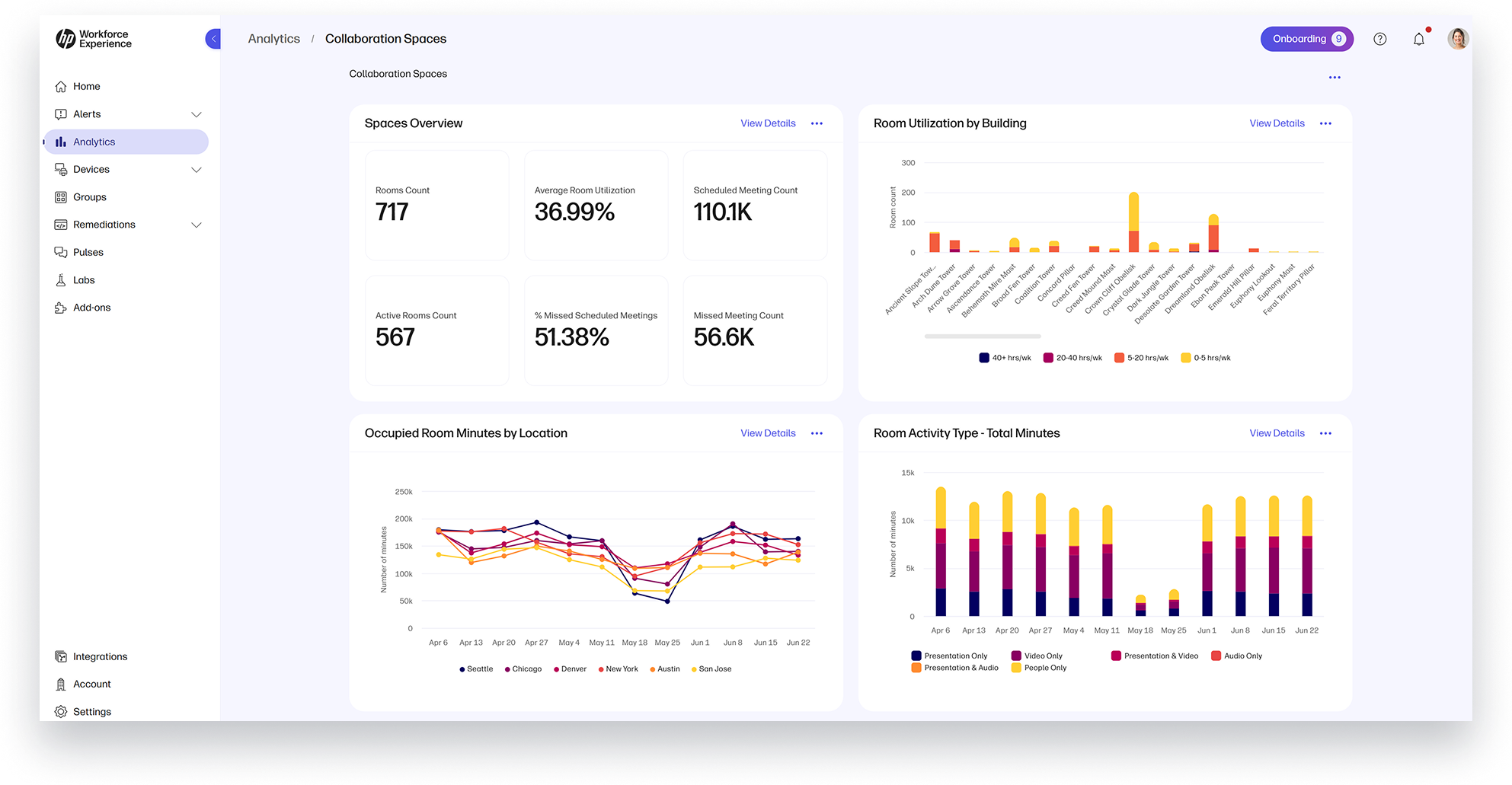The width and height of the screenshot is (1512, 785).
Task: Toggle the Seattle series in the legend
Action: 475,669
